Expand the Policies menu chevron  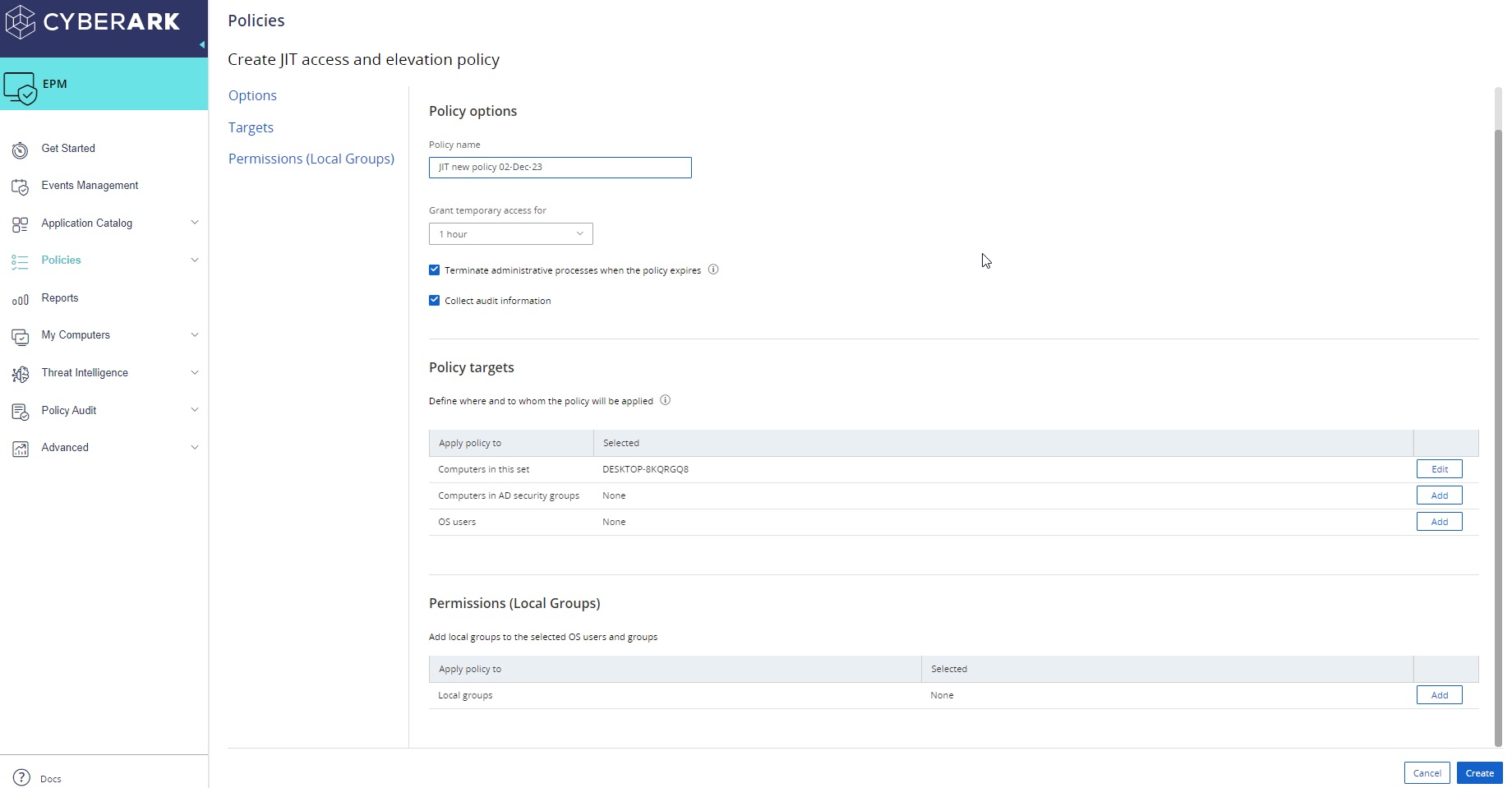[x=195, y=260]
